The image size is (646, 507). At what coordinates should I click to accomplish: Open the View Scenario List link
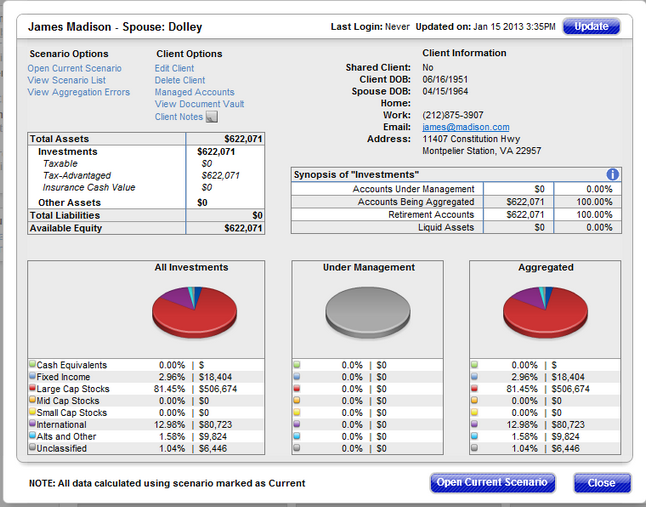(x=67, y=80)
